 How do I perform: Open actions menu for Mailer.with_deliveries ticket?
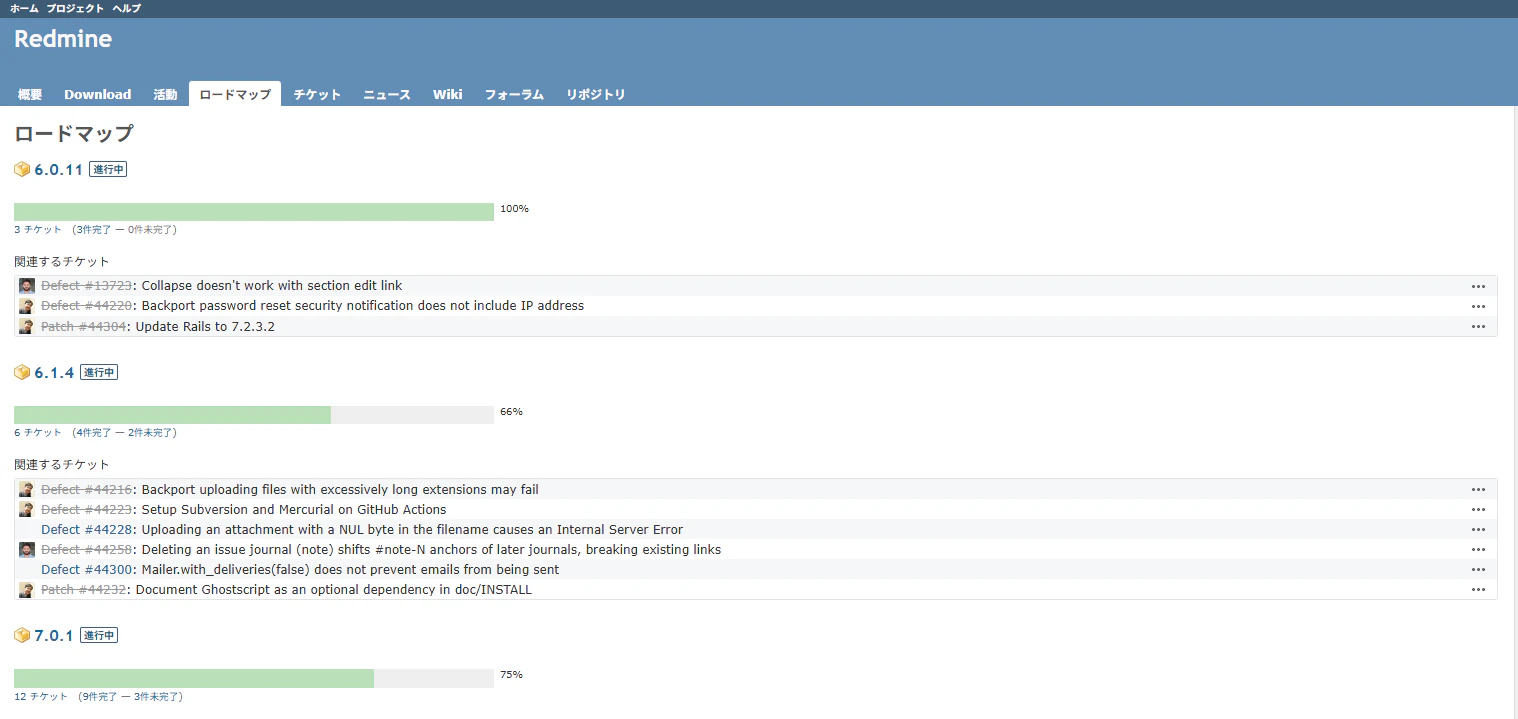point(1478,570)
